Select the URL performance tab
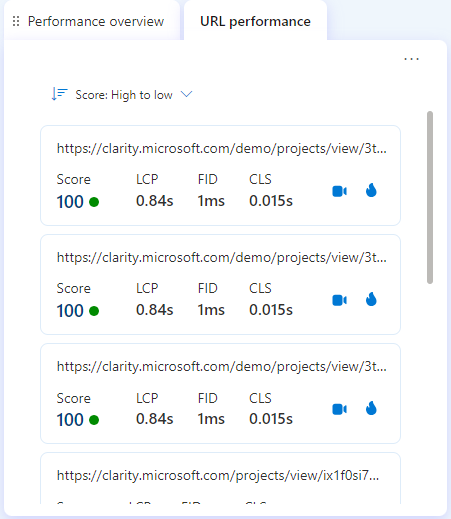The height and width of the screenshot is (519, 451). [255, 22]
